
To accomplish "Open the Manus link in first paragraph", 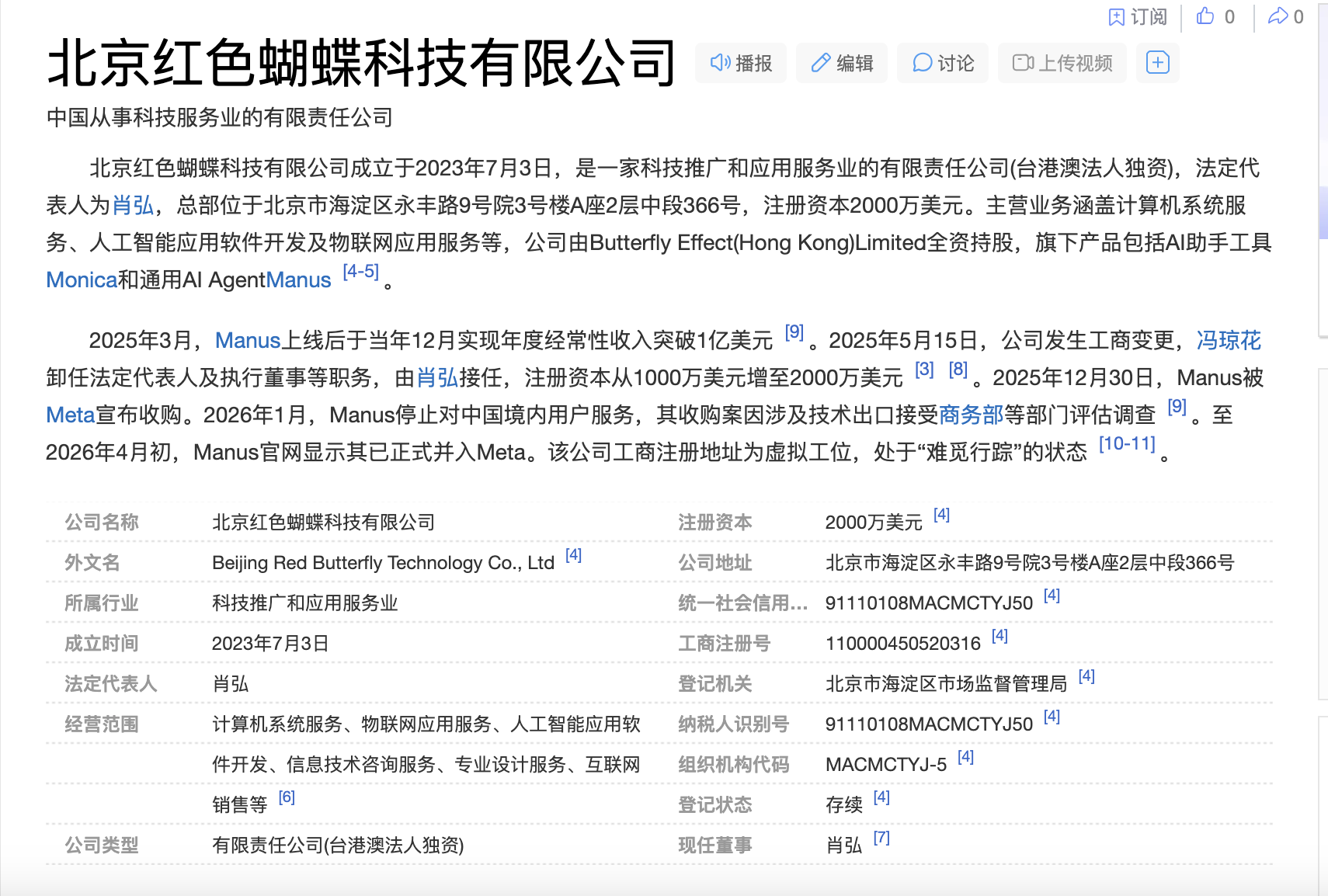I will (298, 280).
